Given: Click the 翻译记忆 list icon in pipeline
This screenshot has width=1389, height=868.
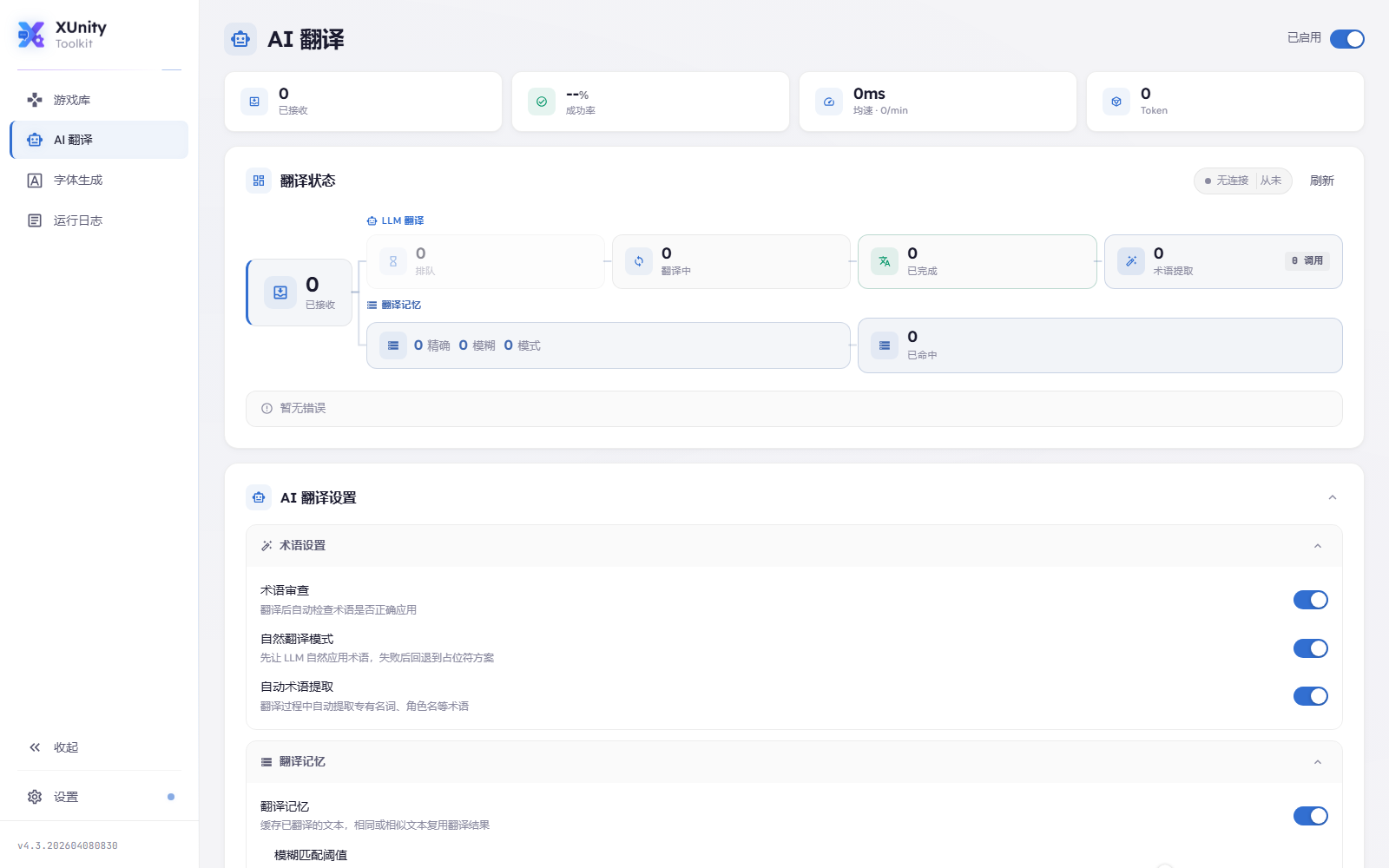Looking at the screenshot, I should [x=372, y=306].
